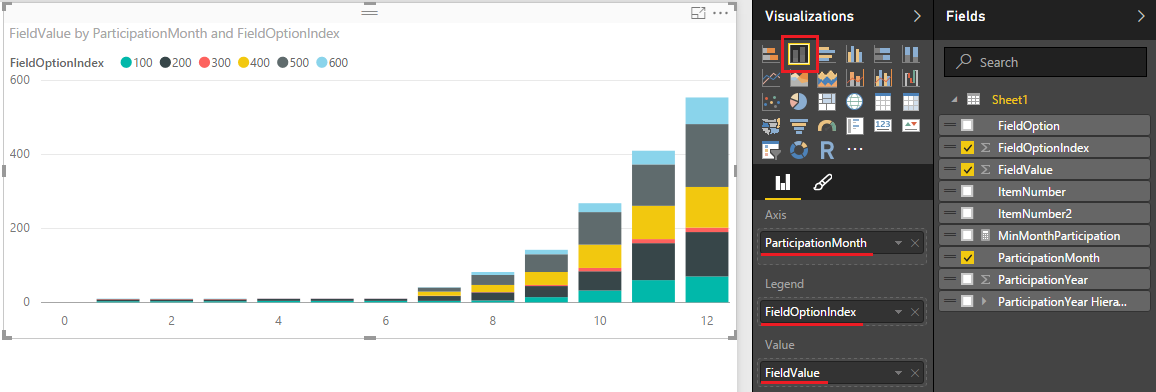Select the 100% stacked column chart visual

[x=910, y=54]
